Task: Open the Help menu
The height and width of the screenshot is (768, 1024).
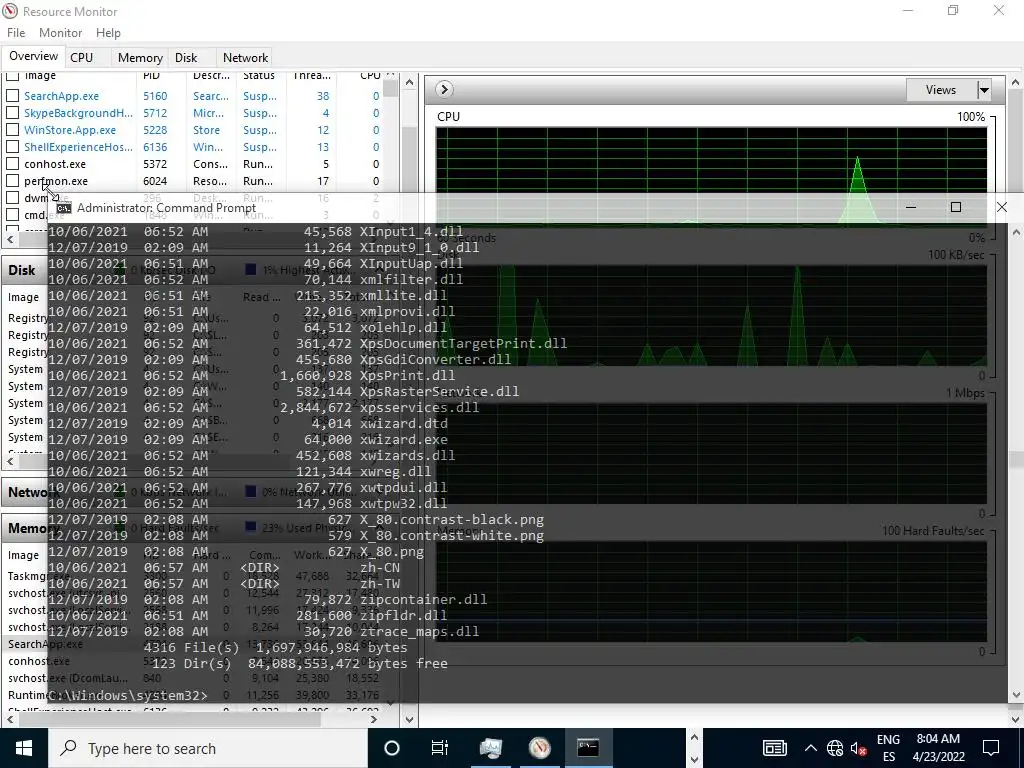Action: [x=108, y=33]
